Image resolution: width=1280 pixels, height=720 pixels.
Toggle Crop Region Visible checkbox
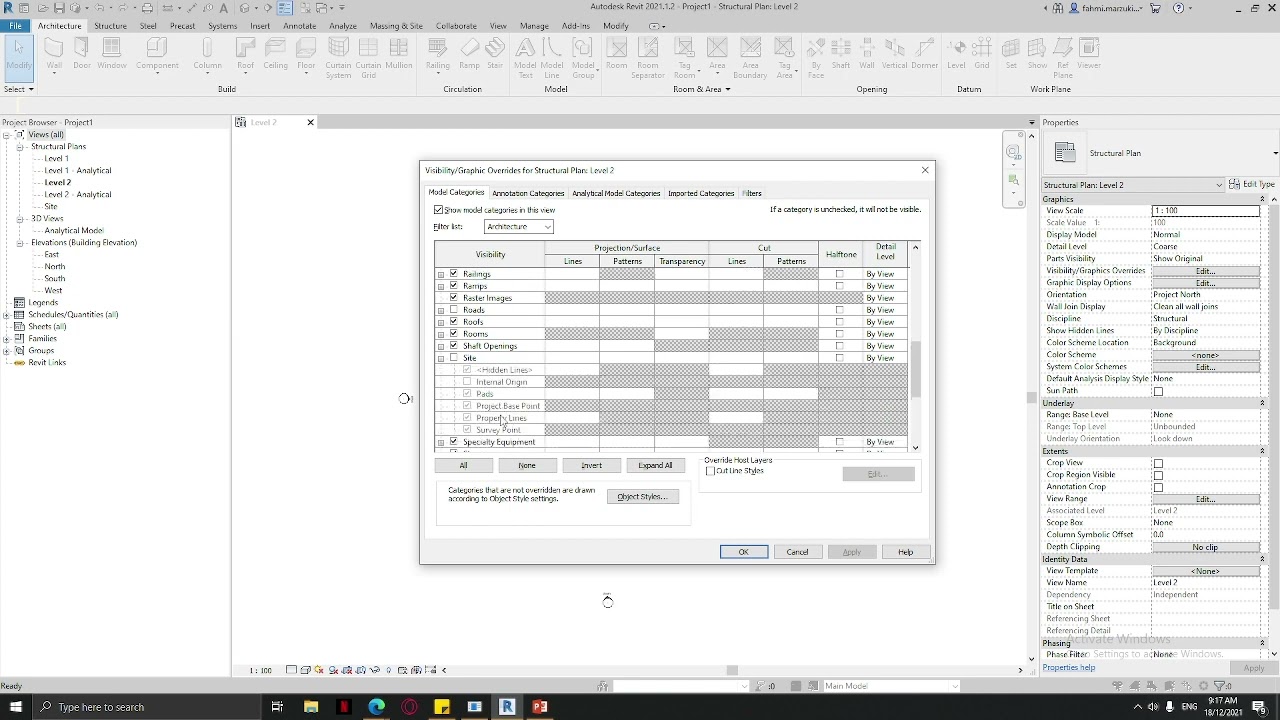[x=1158, y=475]
